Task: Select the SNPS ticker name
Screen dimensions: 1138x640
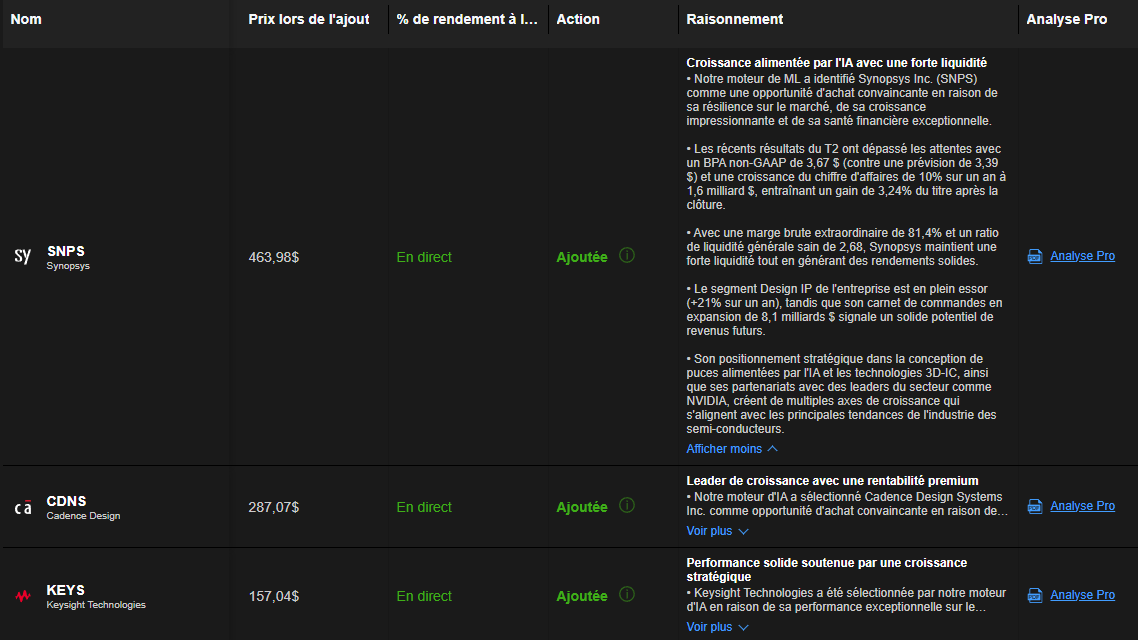Action: coord(65,251)
